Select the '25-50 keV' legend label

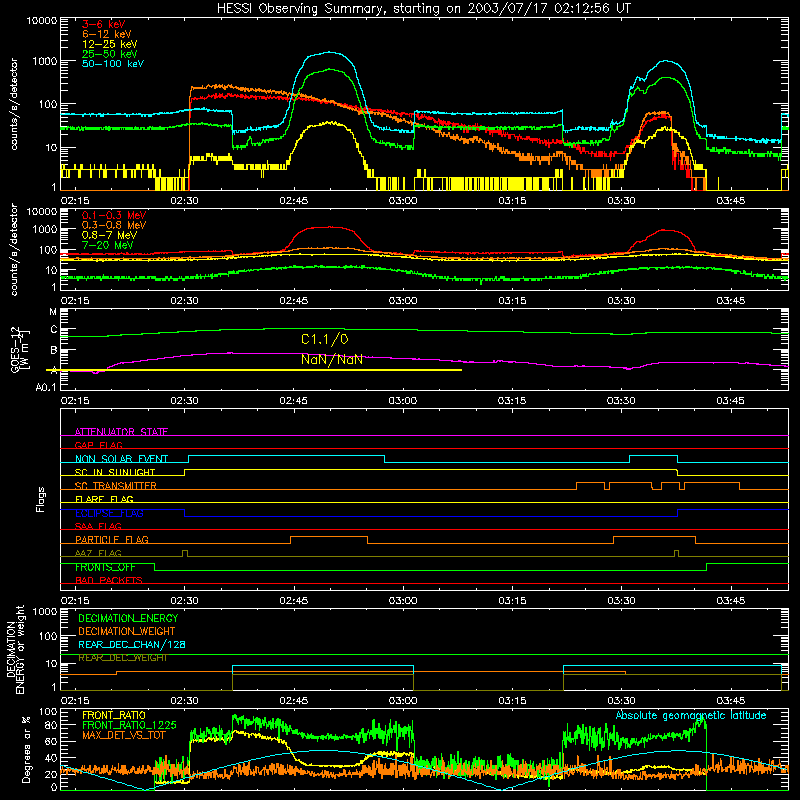click(x=110, y=54)
